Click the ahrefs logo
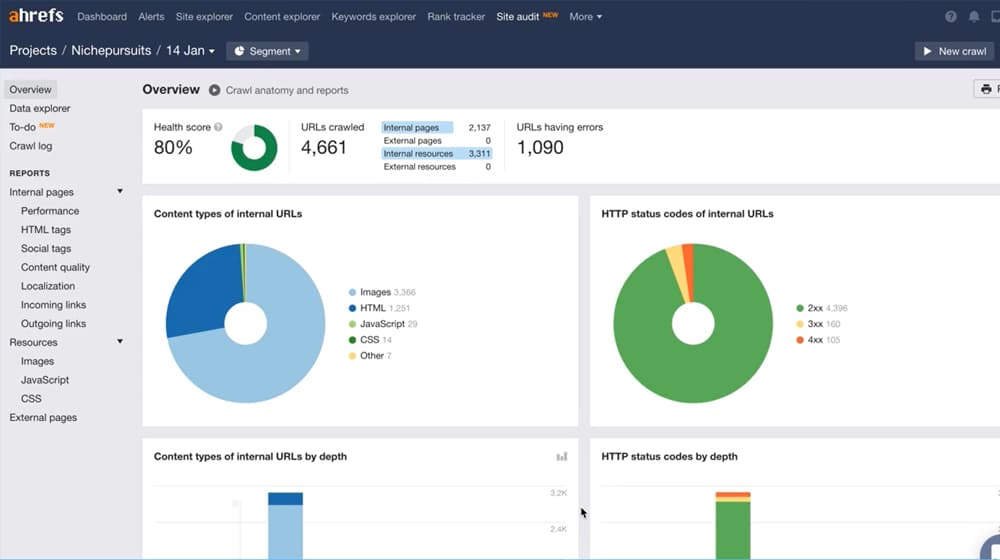The width and height of the screenshot is (1000, 560). 36,15
